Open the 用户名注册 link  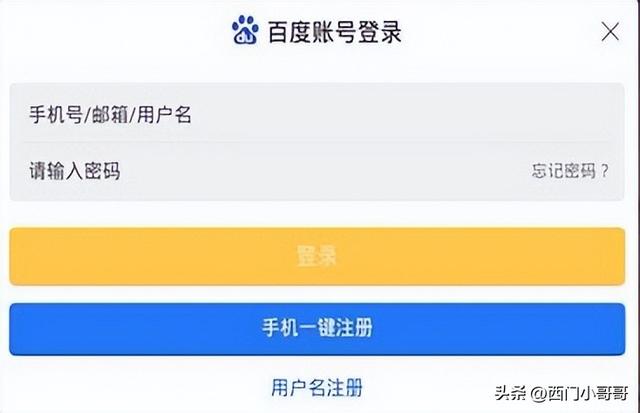pyautogui.click(x=316, y=386)
